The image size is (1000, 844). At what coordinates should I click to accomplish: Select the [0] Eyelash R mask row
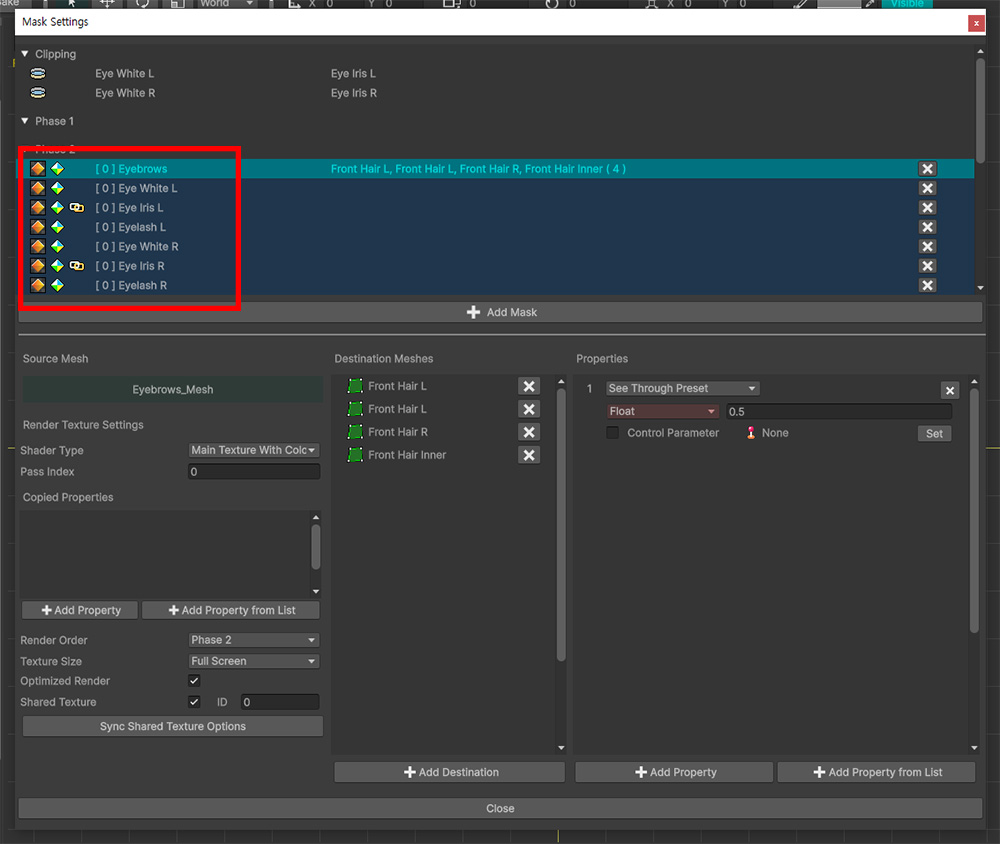[x=495, y=285]
